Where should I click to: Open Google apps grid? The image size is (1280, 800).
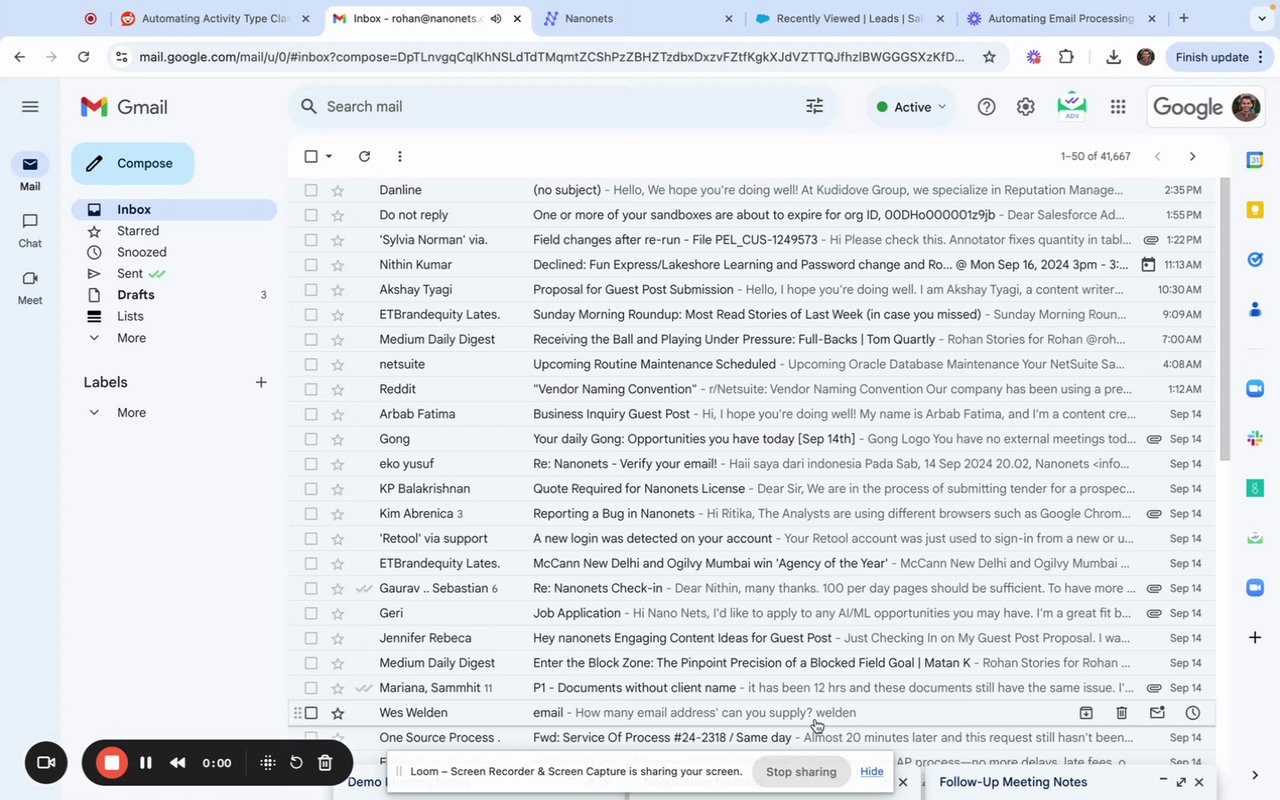tap(1118, 107)
